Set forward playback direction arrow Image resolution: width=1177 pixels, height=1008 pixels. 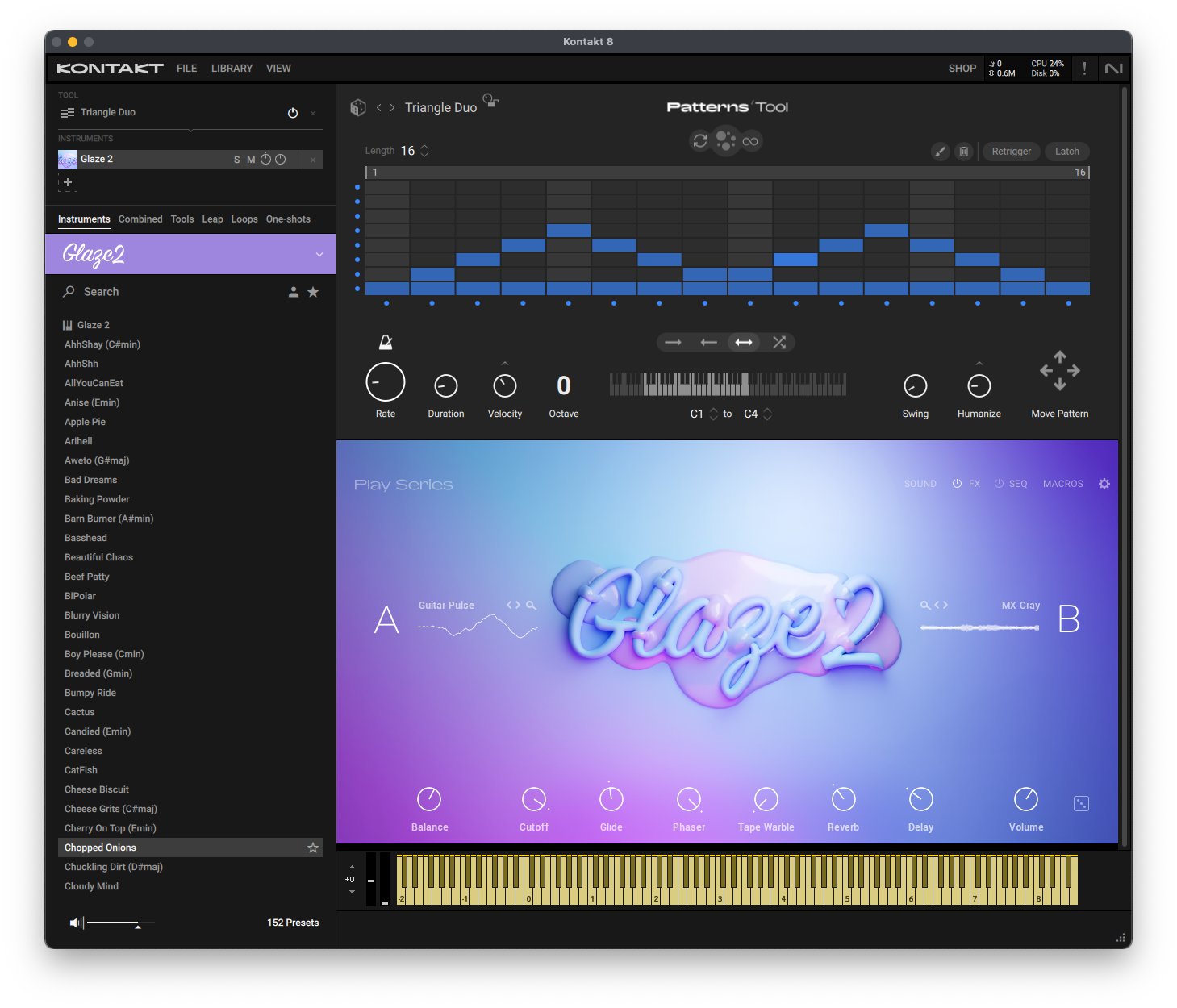tap(673, 343)
